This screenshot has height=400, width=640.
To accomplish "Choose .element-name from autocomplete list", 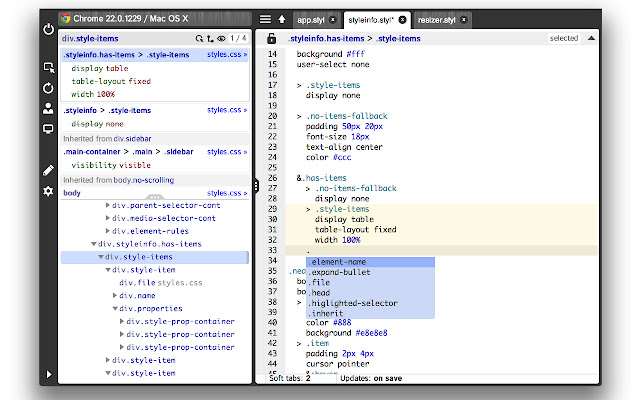I will (370, 262).
